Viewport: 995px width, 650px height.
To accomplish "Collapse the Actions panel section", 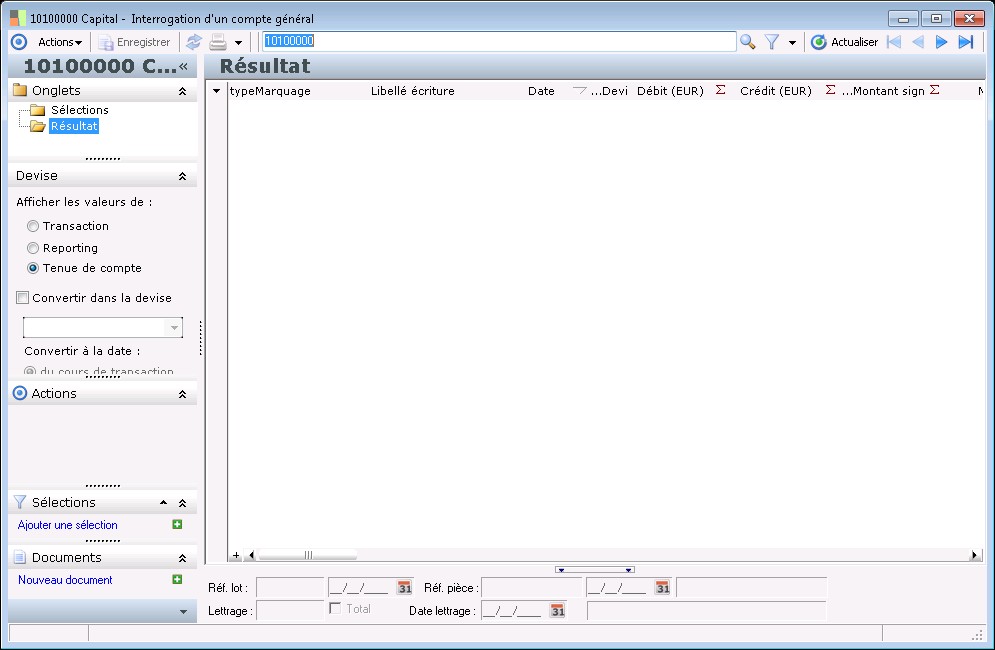I will point(183,394).
